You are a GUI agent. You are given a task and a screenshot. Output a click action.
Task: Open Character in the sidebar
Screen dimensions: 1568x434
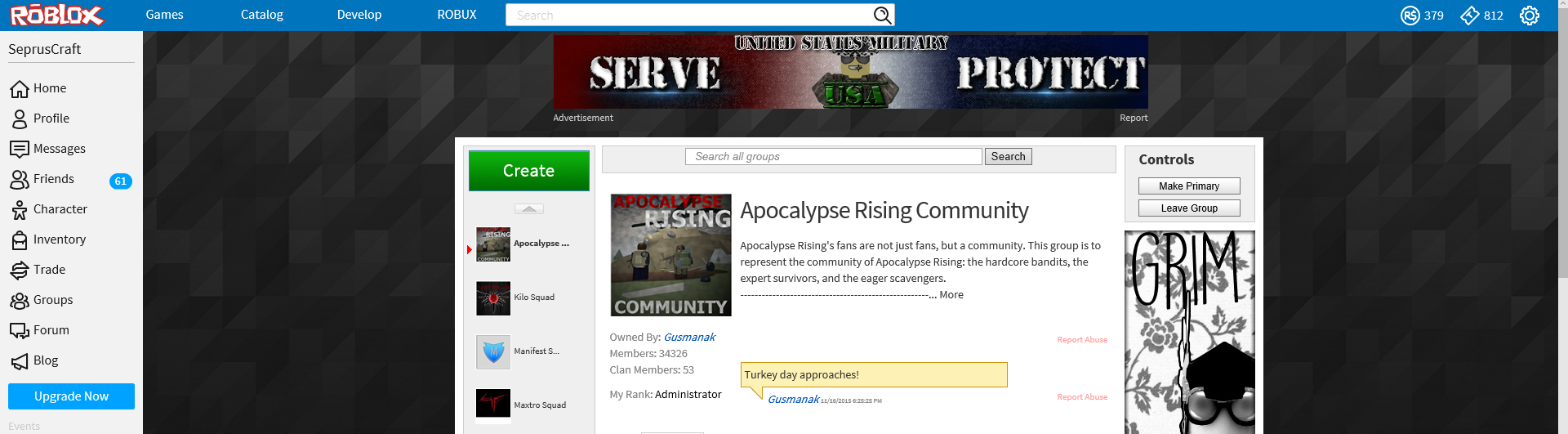click(x=60, y=209)
